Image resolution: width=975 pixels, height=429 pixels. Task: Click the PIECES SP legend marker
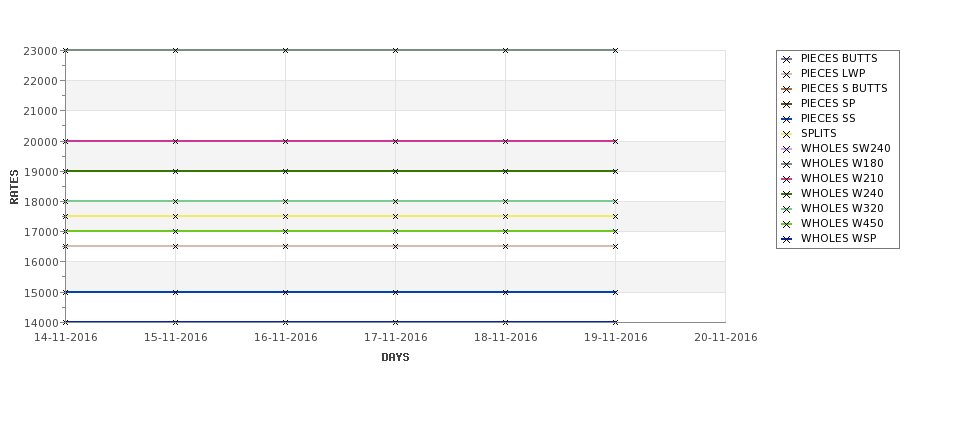[787, 104]
